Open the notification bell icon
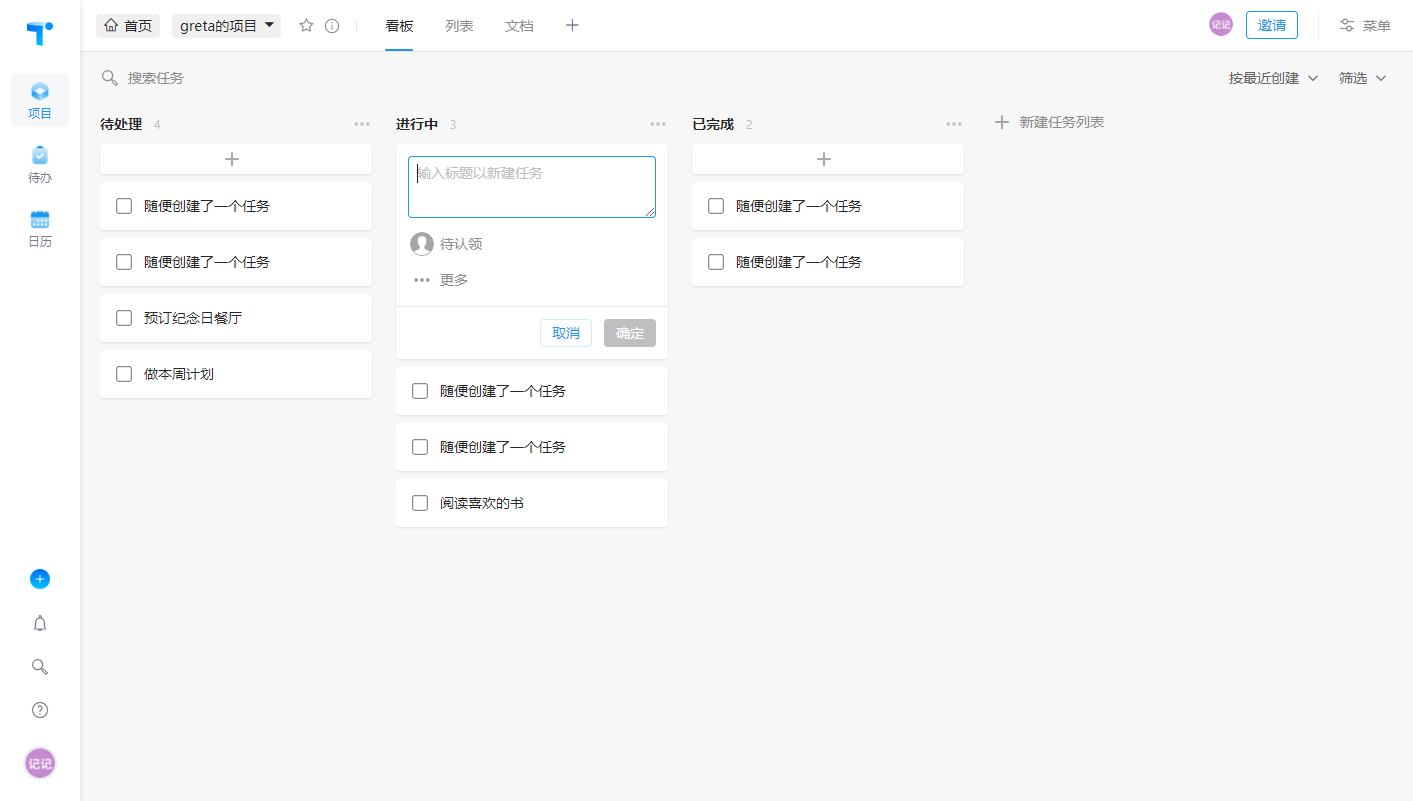The height and width of the screenshot is (801, 1413). [x=40, y=623]
